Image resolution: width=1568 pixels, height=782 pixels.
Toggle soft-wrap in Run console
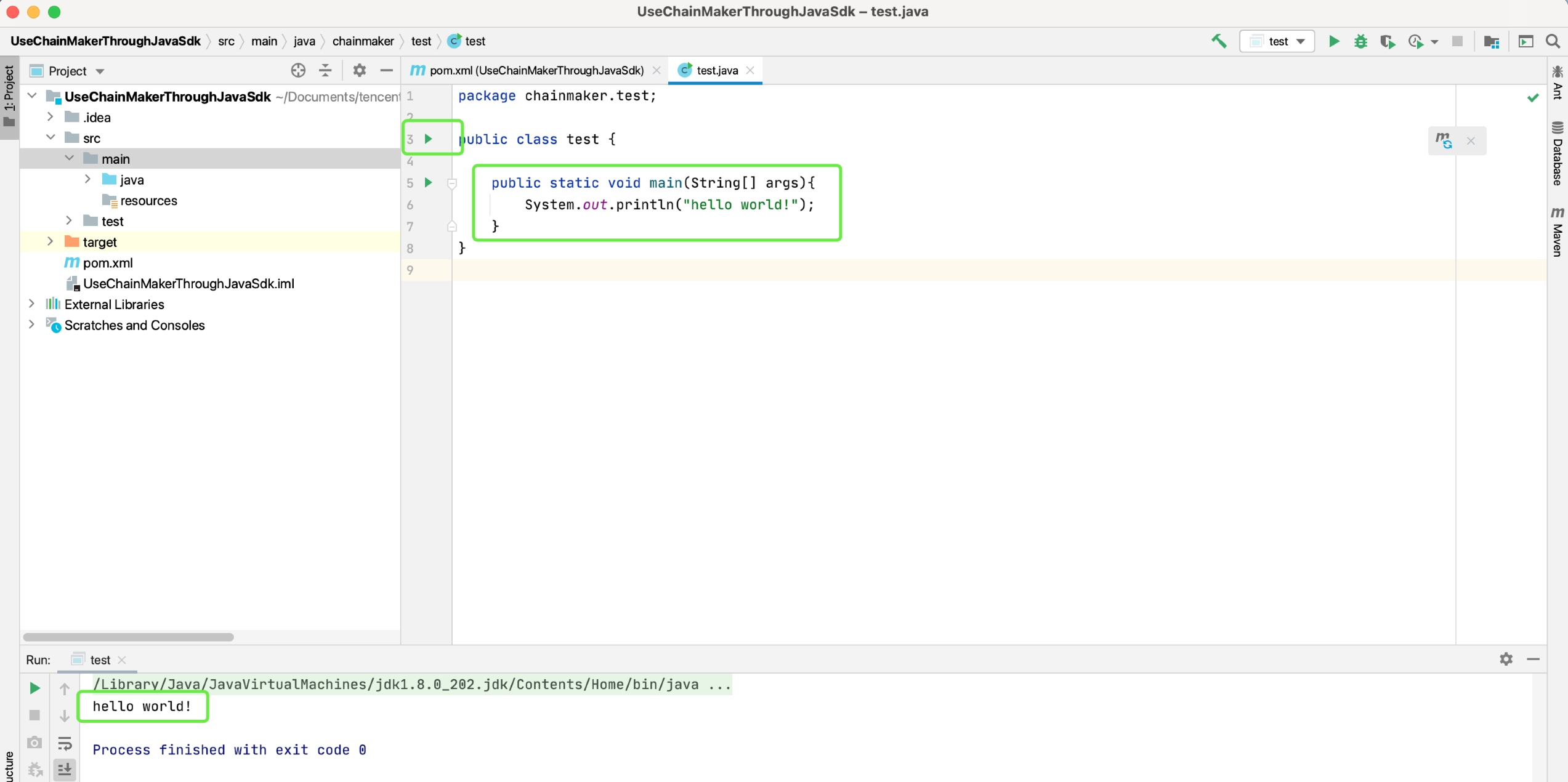(65, 743)
